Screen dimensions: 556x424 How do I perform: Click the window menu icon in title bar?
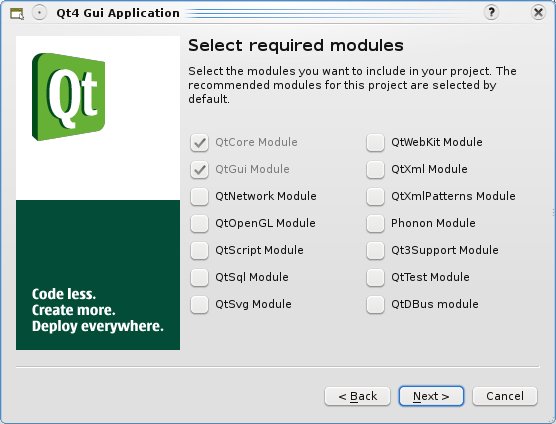pos(17,14)
